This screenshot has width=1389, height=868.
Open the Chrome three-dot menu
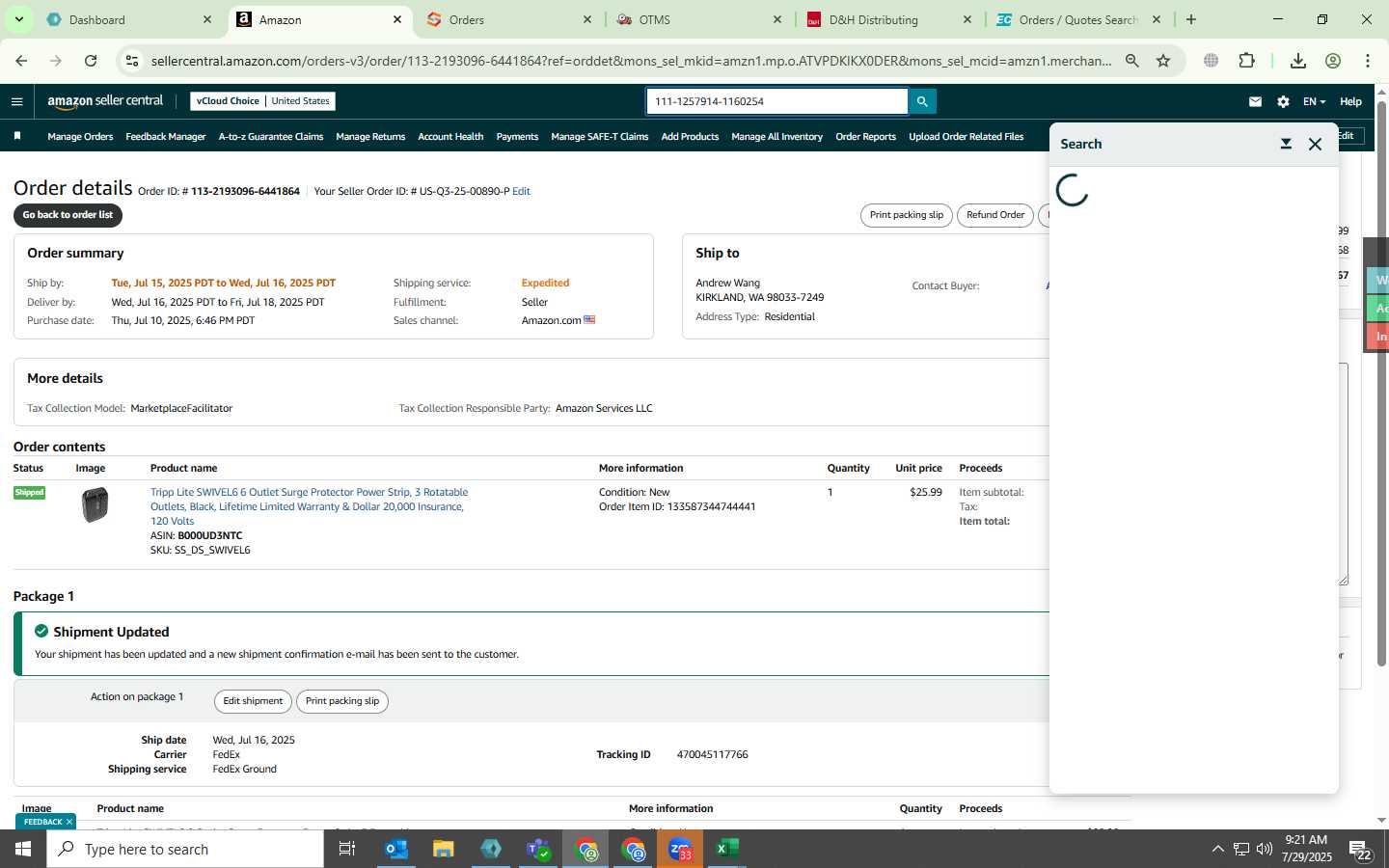1368,61
